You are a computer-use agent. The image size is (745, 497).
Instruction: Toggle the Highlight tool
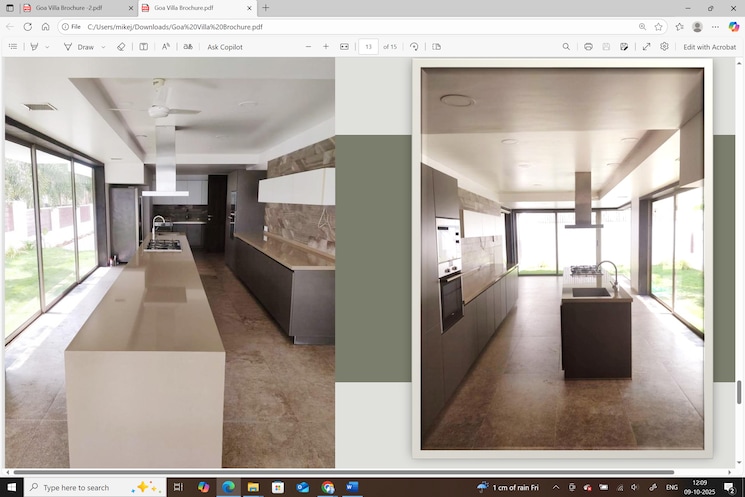[x=33, y=47]
